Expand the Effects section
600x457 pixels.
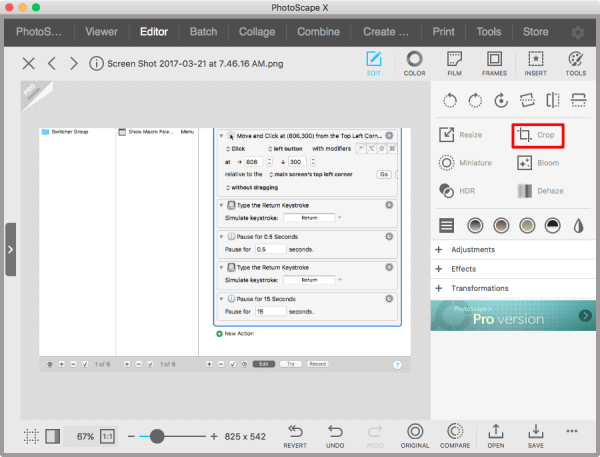(x=513, y=269)
